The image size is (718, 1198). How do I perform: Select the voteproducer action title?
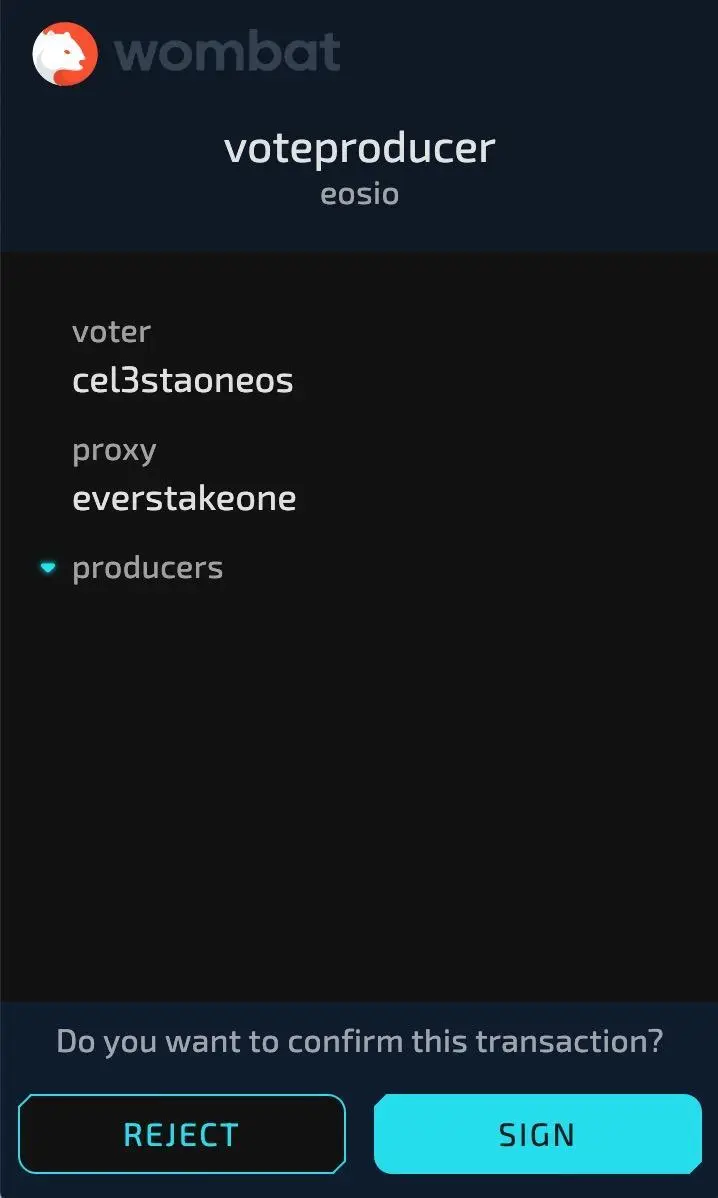point(359,149)
